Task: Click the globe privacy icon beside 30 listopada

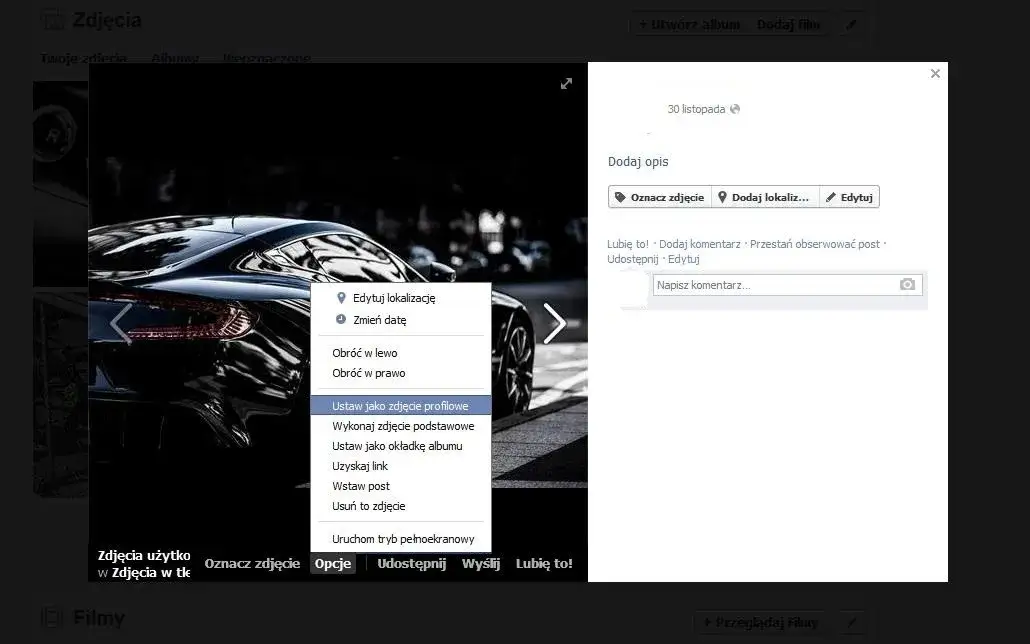Action: (x=736, y=109)
